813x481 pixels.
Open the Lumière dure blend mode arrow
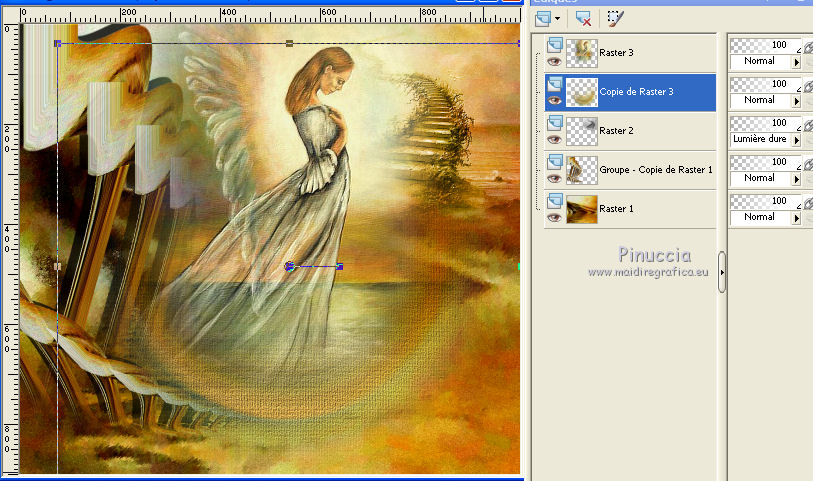(796, 139)
